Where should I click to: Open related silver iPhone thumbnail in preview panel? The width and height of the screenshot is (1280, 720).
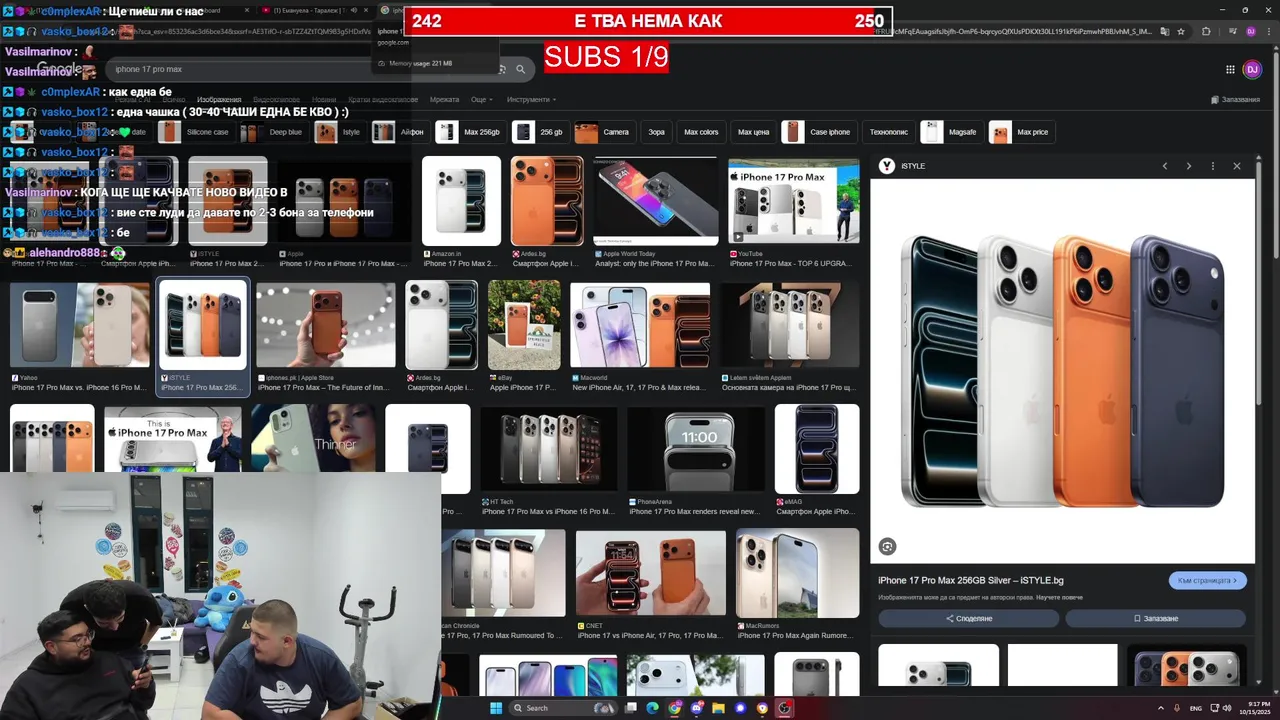[x=938, y=666]
